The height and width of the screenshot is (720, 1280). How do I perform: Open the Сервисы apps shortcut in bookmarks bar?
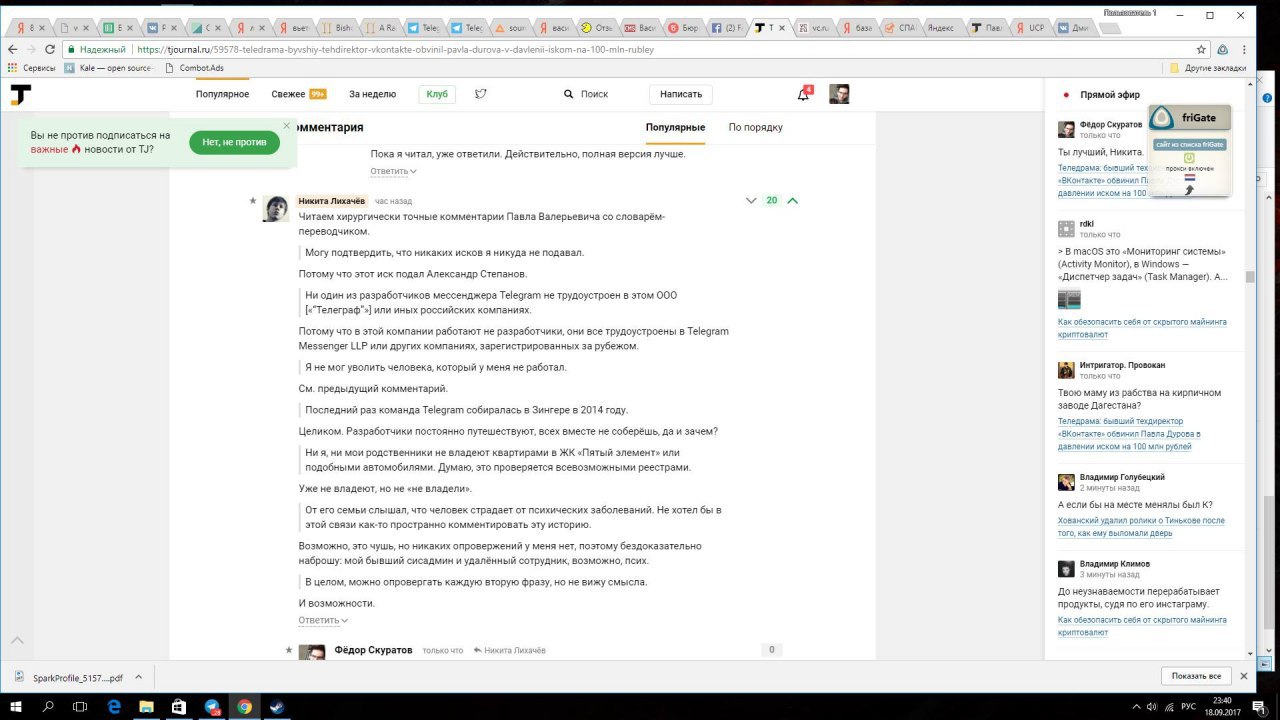32,68
